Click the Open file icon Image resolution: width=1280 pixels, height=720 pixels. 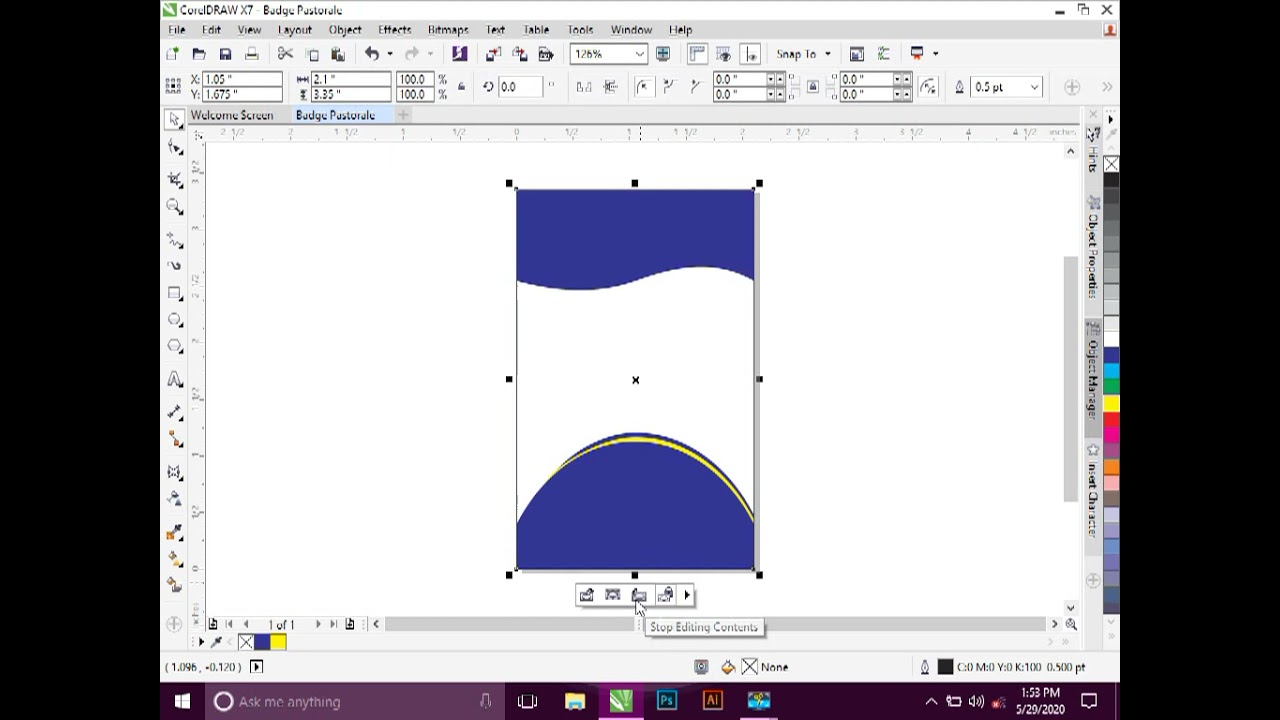199,54
